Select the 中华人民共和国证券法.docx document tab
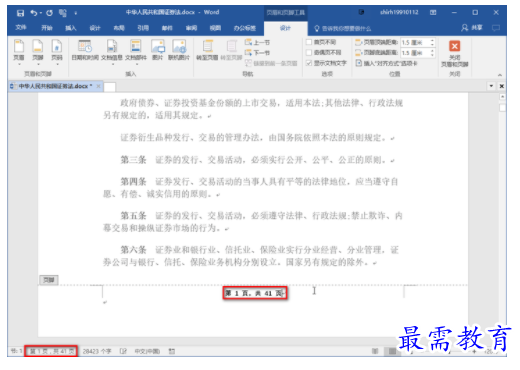The width and height of the screenshot is (520, 370). tap(55, 86)
